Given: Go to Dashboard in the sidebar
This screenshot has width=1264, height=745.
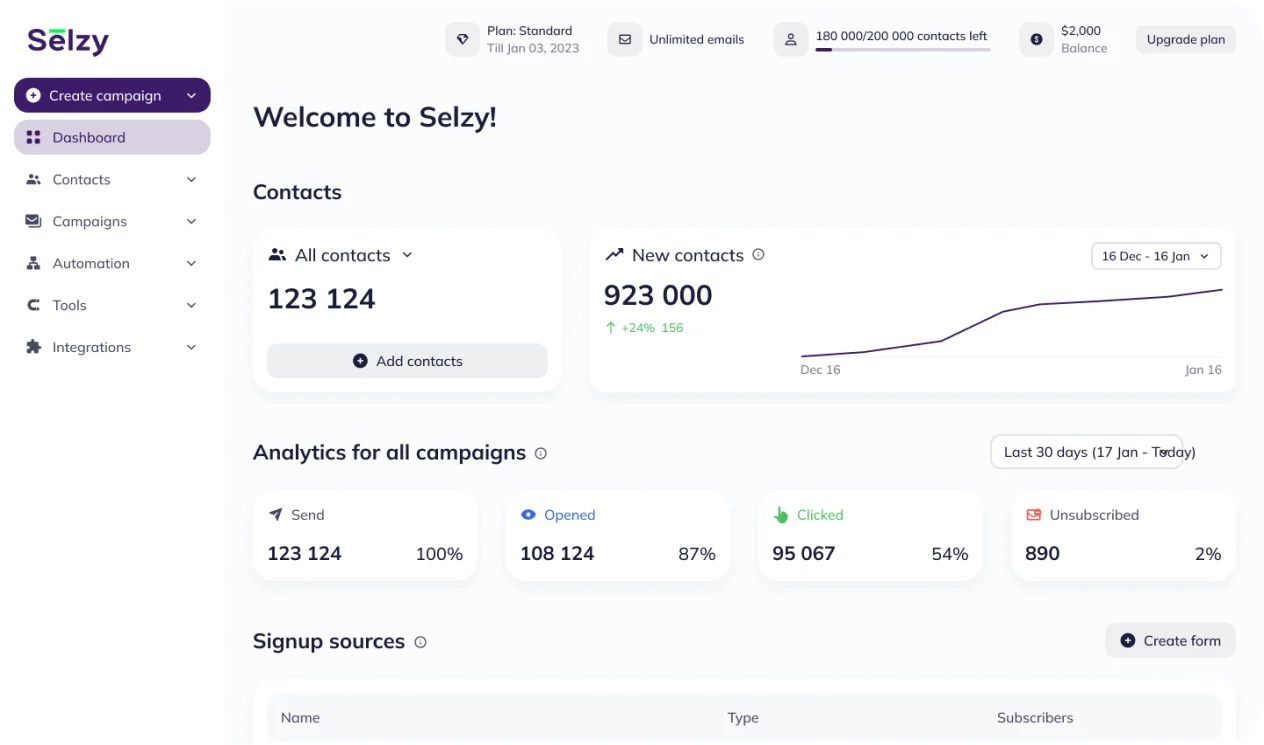Looking at the screenshot, I should coord(112,138).
